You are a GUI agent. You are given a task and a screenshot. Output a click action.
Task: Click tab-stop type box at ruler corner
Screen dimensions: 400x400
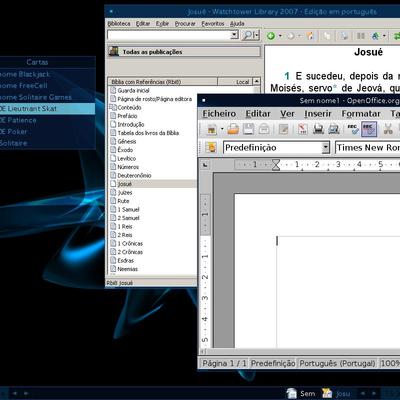205,165
